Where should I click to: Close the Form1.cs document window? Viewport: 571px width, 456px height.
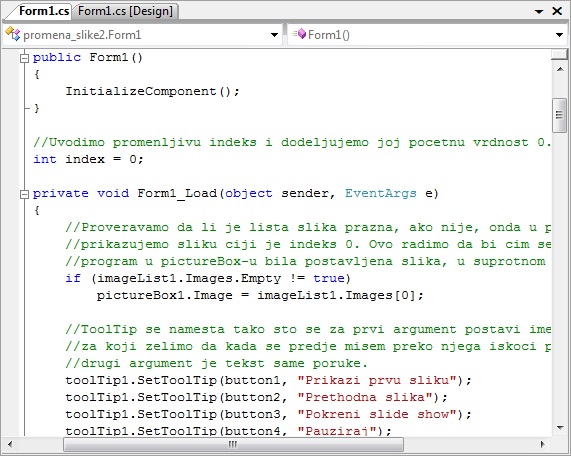pyautogui.click(x=557, y=11)
